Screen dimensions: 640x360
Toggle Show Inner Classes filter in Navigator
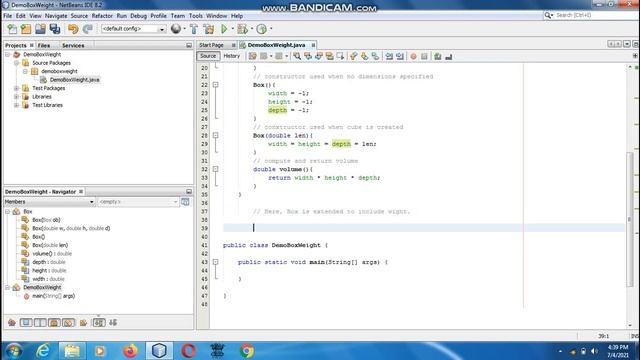69,322
